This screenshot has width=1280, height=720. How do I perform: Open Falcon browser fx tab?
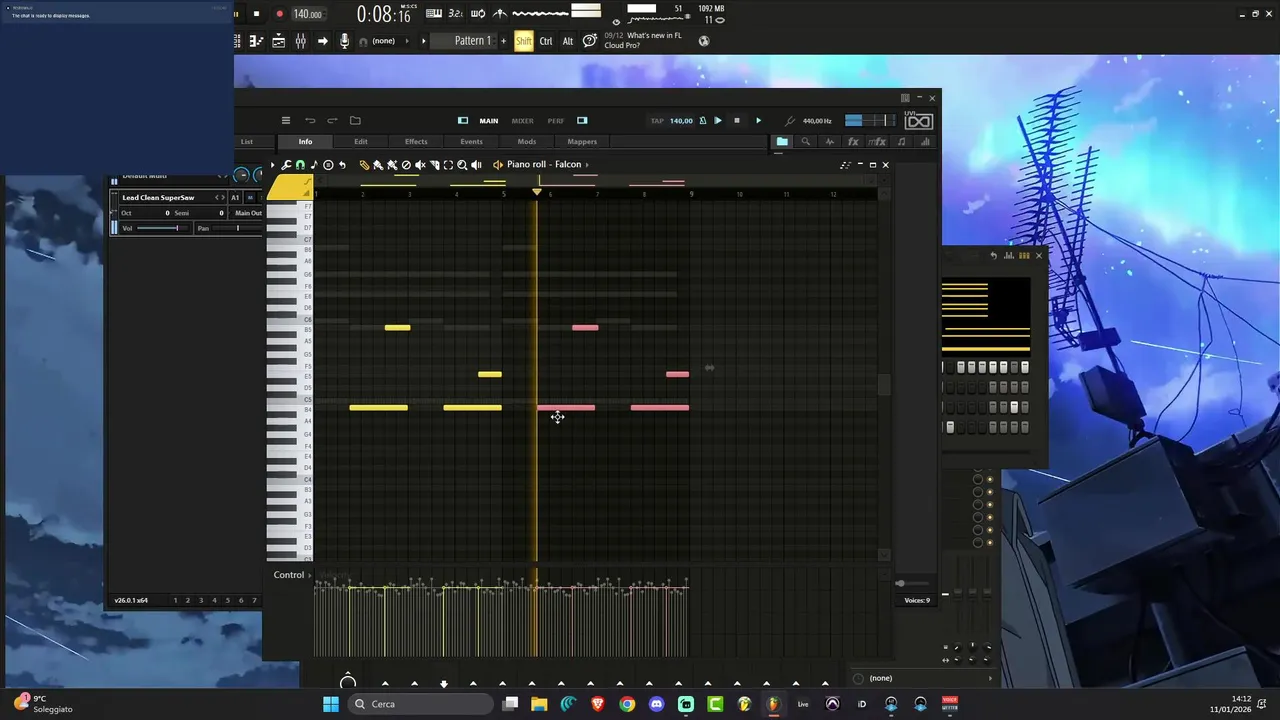(853, 142)
